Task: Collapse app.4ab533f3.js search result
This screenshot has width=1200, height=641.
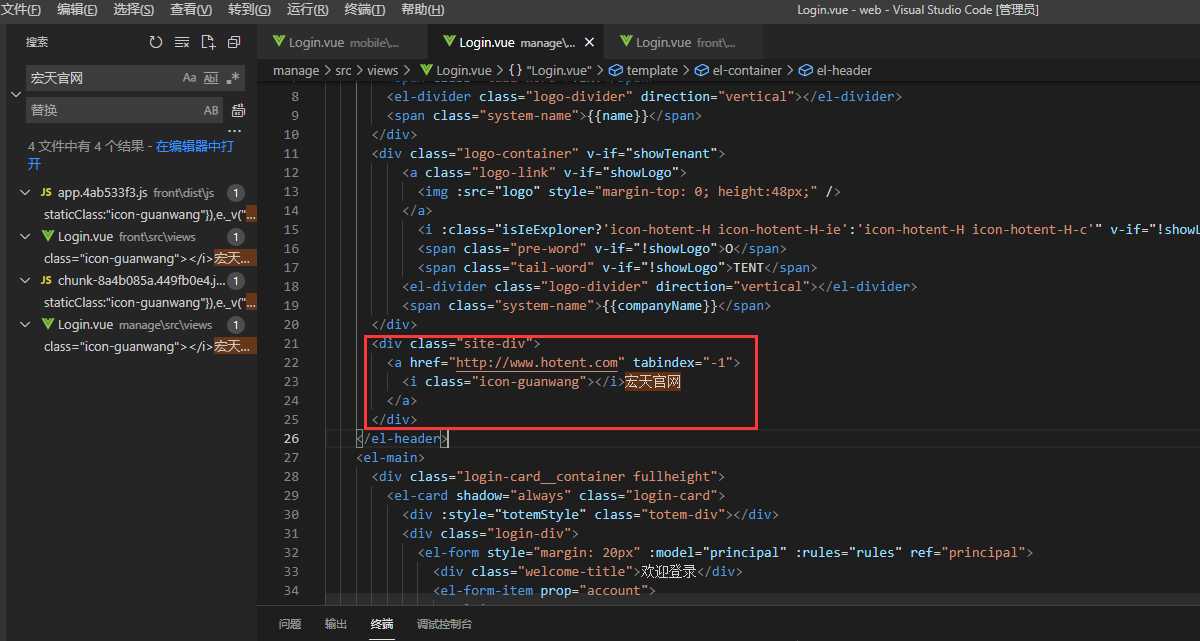Action: [25, 193]
